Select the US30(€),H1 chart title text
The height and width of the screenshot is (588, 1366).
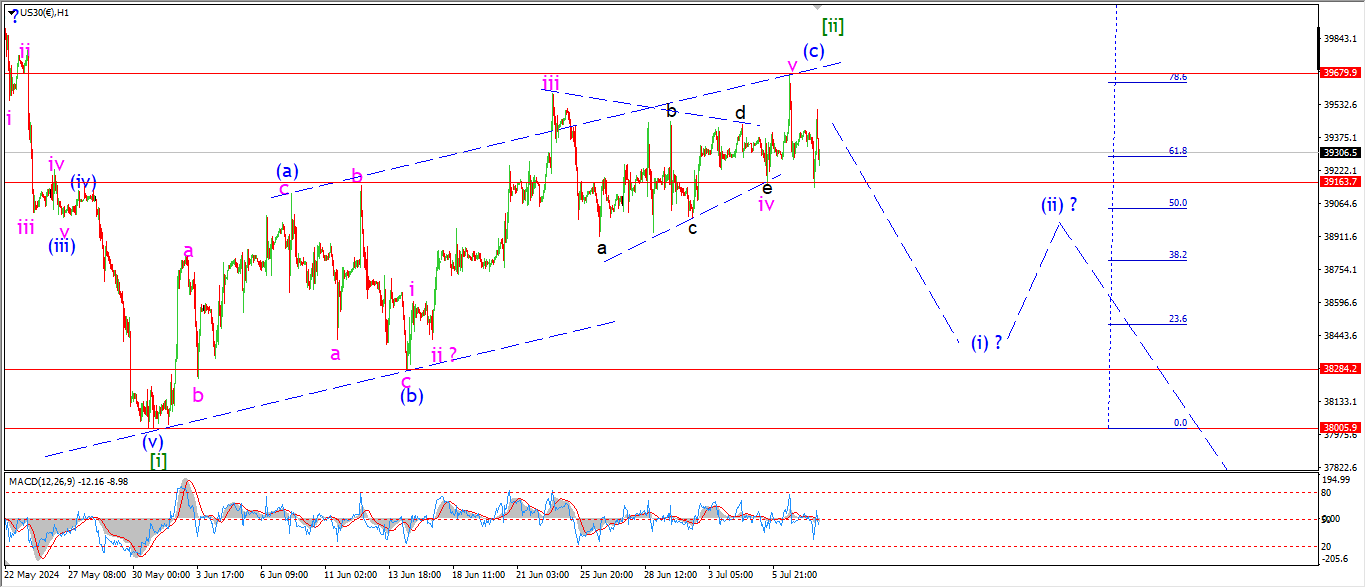[49, 12]
